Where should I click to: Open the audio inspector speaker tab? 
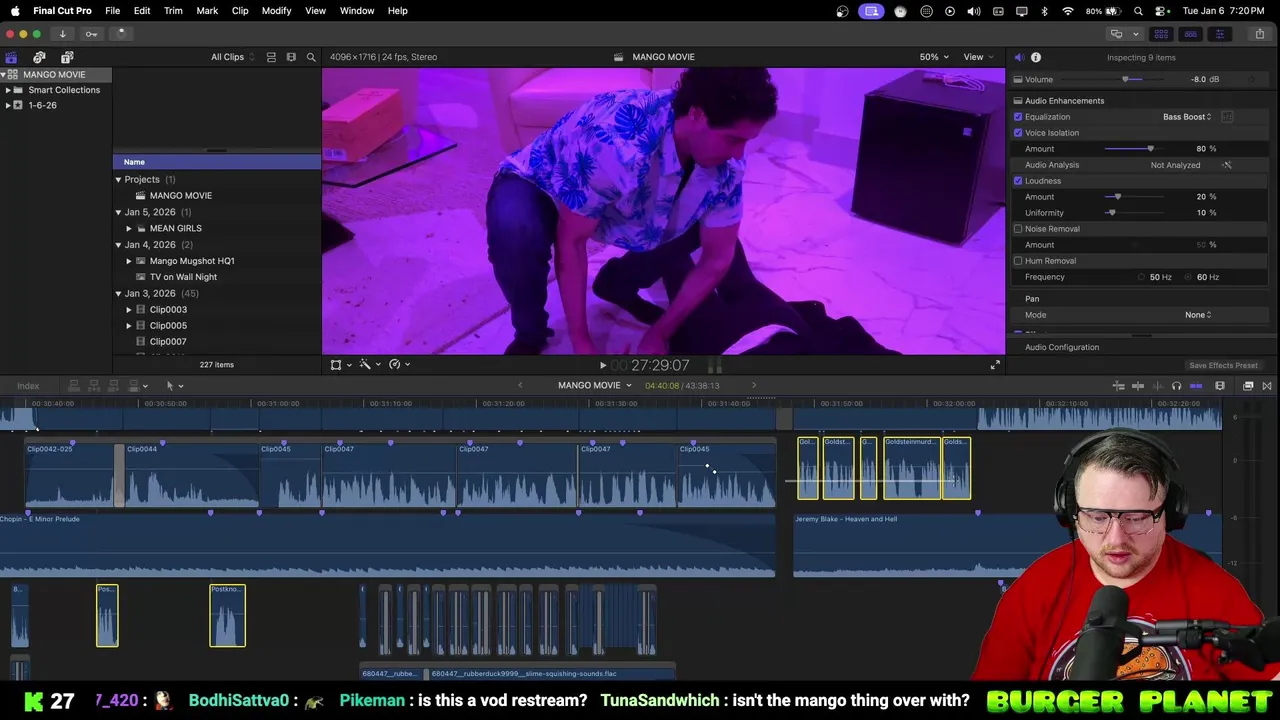click(1018, 57)
